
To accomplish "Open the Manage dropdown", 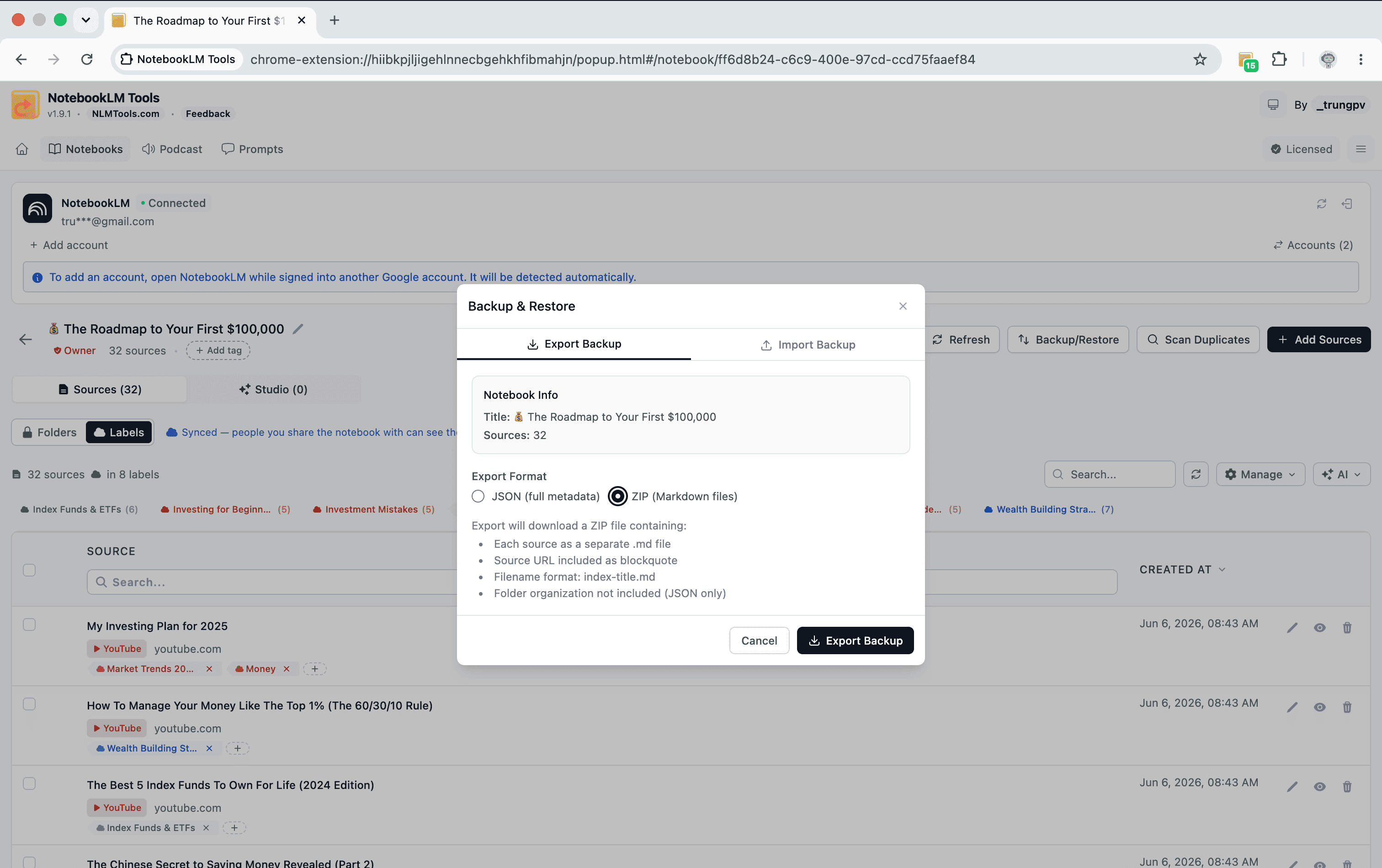I will [x=1260, y=475].
